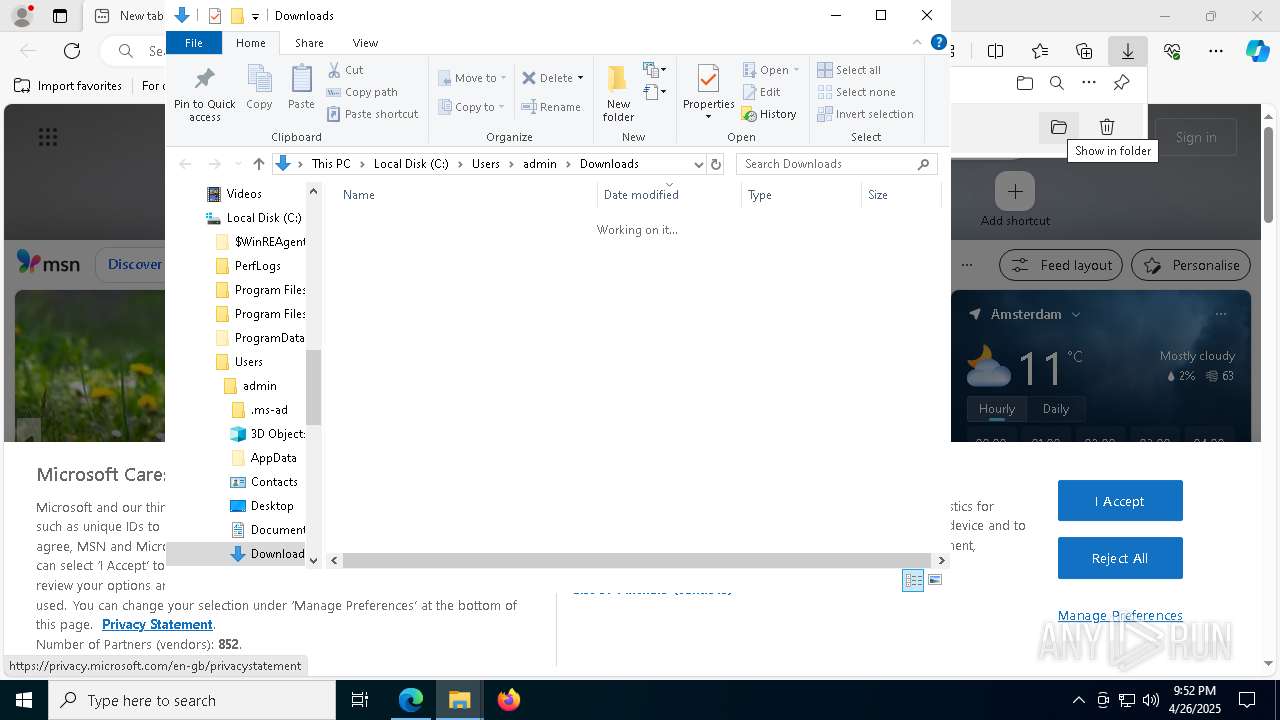Open Move to dropdown
Screen dimensions: 1280x720
click(x=473, y=77)
